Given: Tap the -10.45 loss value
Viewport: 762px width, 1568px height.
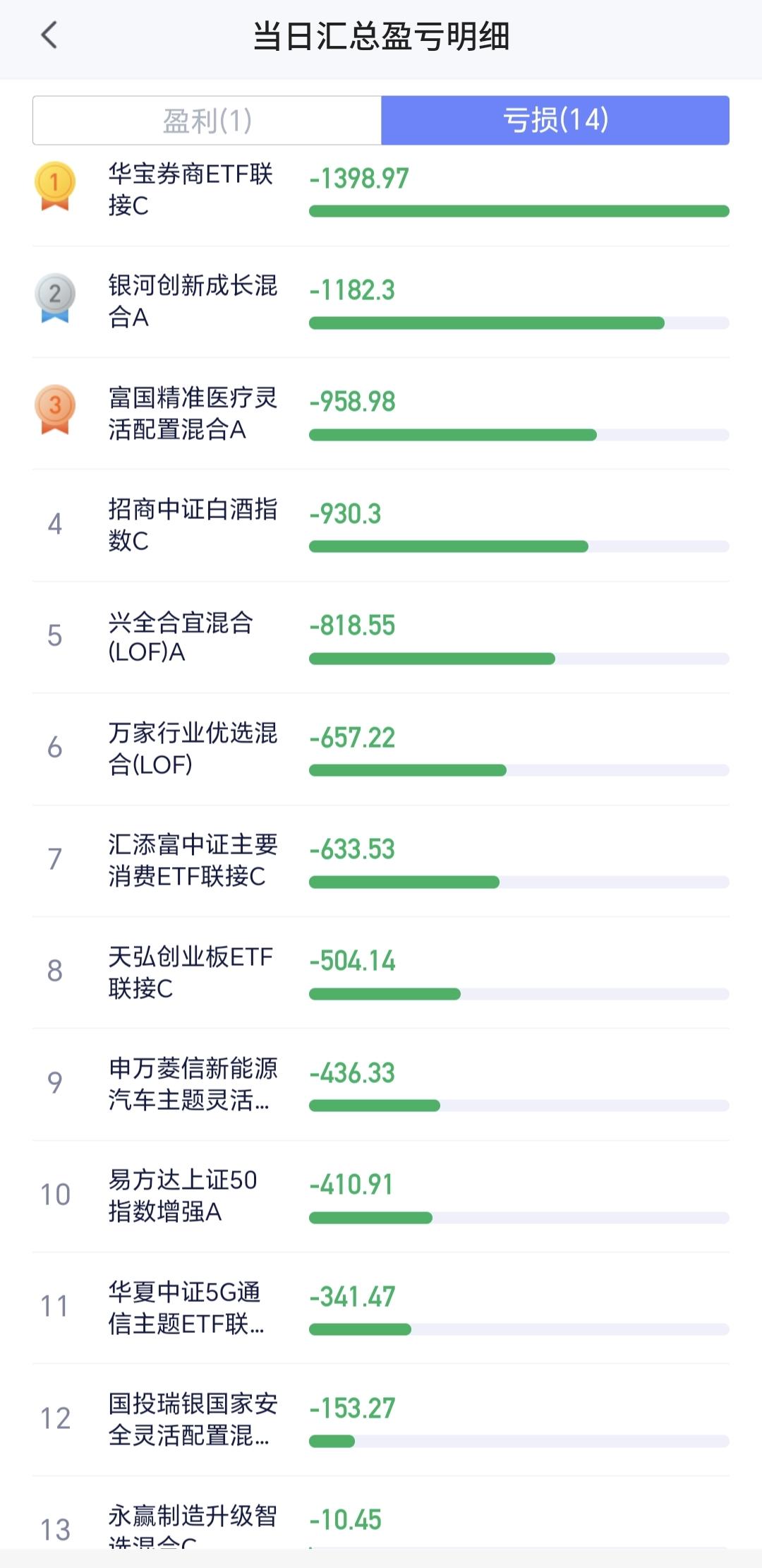Looking at the screenshot, I should tap(345, 1519).
